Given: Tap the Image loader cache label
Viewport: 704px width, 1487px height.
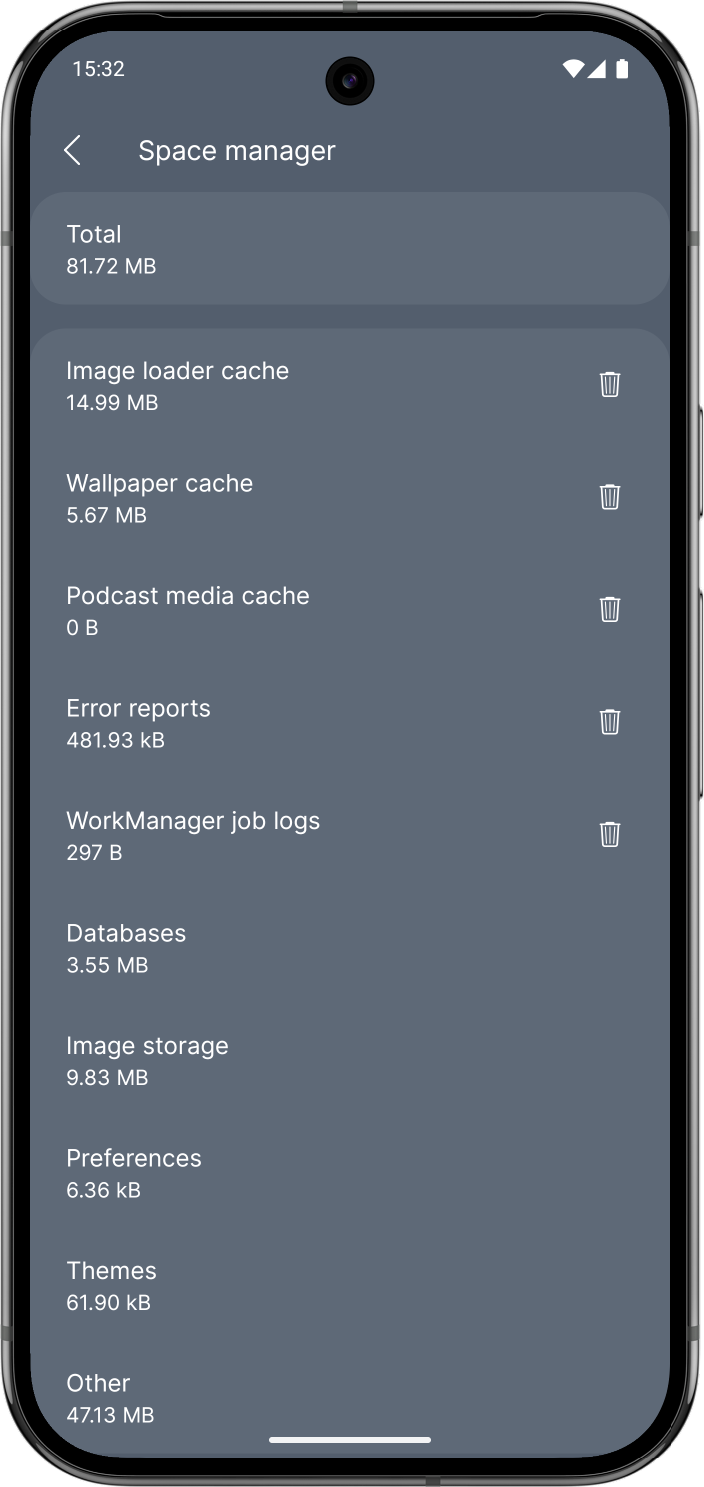Looking at the screenshot, I should (178, 371).
